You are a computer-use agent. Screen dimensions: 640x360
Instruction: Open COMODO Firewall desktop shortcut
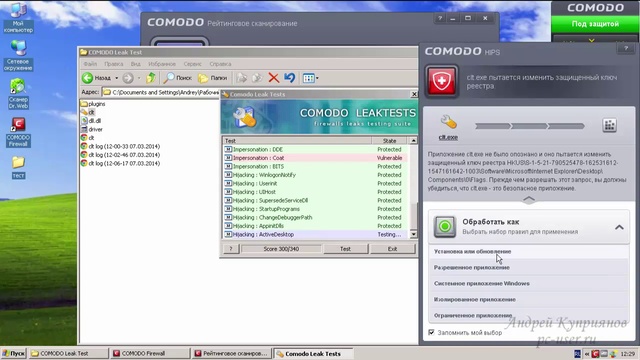click(18, 132)
